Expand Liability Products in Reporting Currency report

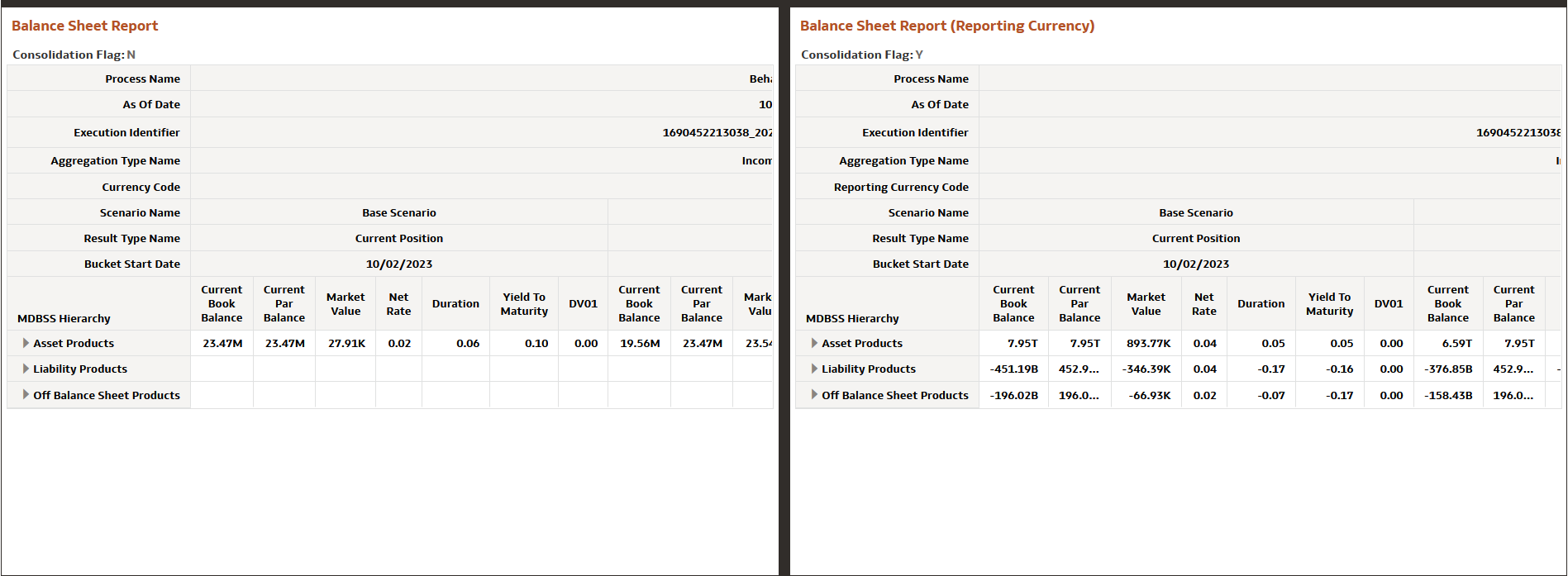pyautogui.click(x=815, y=369)
